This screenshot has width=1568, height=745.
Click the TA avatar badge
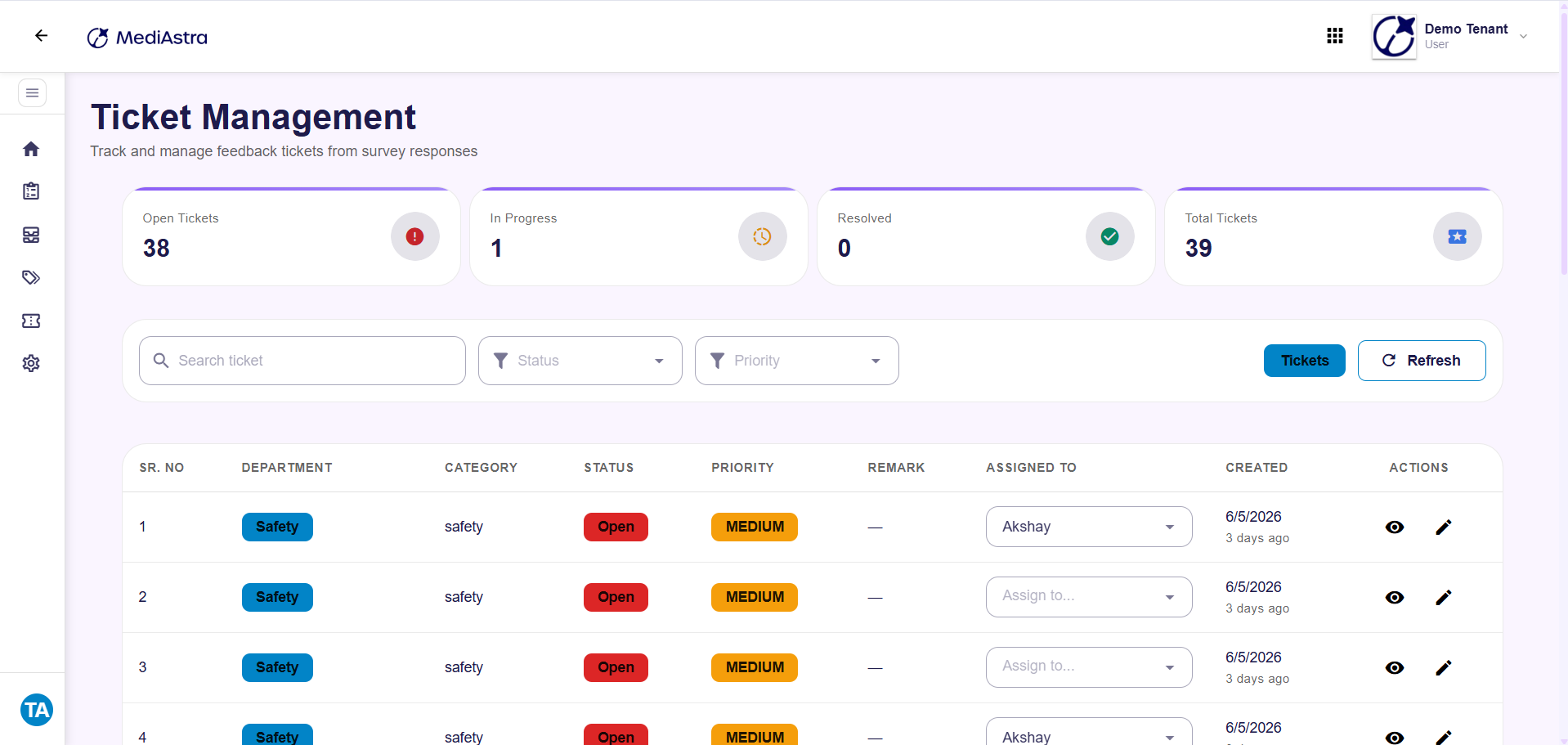click(x=37, y=710)
